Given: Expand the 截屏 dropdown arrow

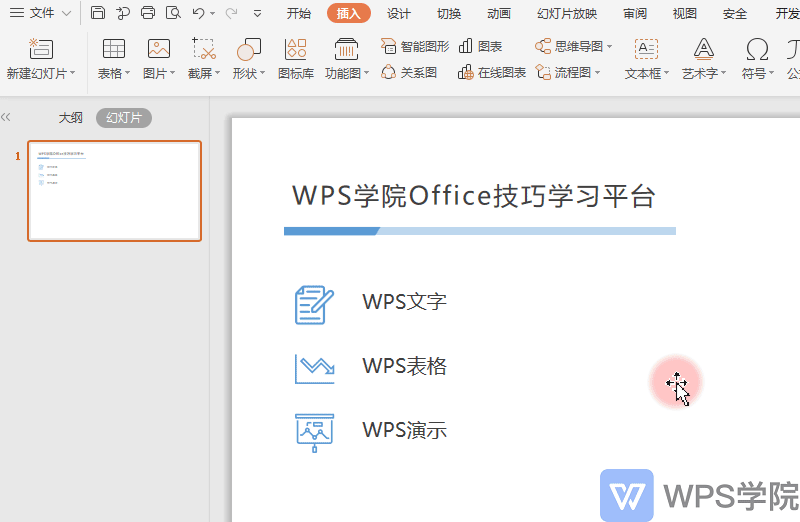Looking at the screenshot, I should [217, 73].
